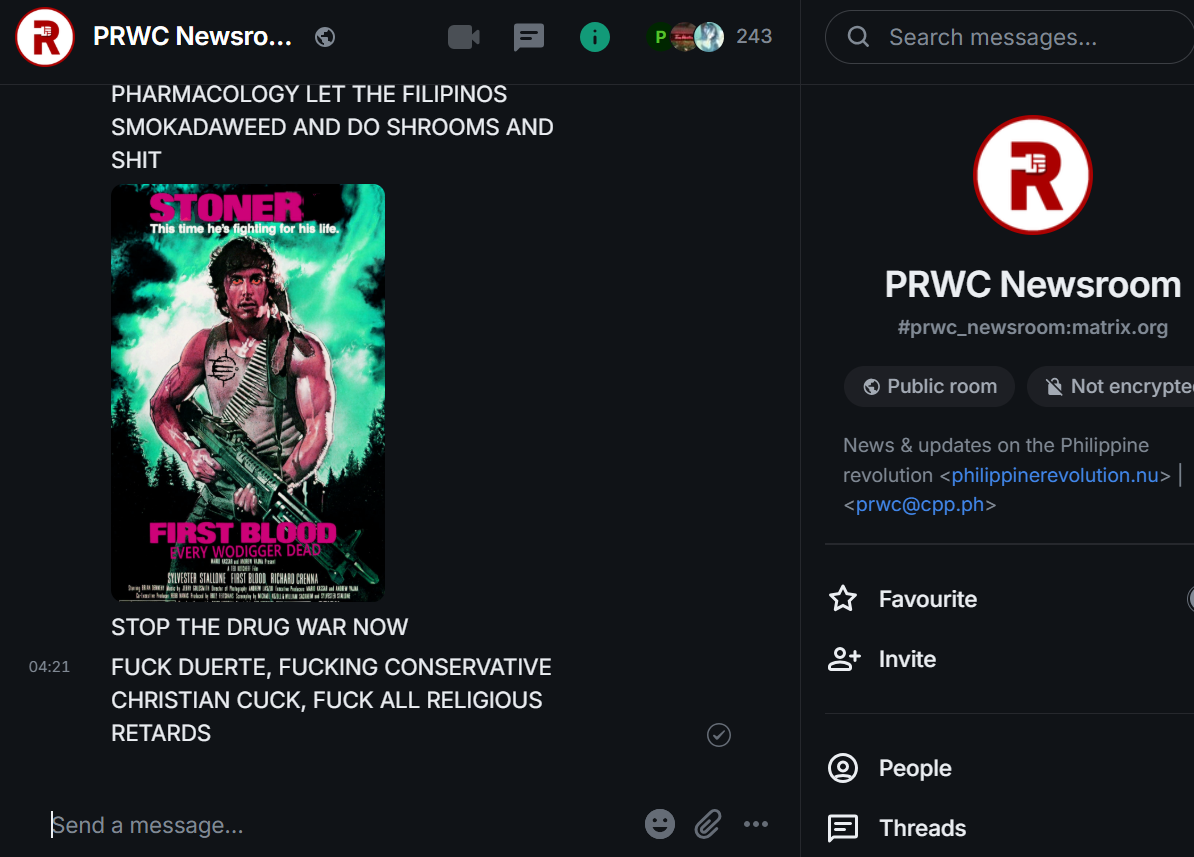Start a video call in the room

(x=463, y=37)
